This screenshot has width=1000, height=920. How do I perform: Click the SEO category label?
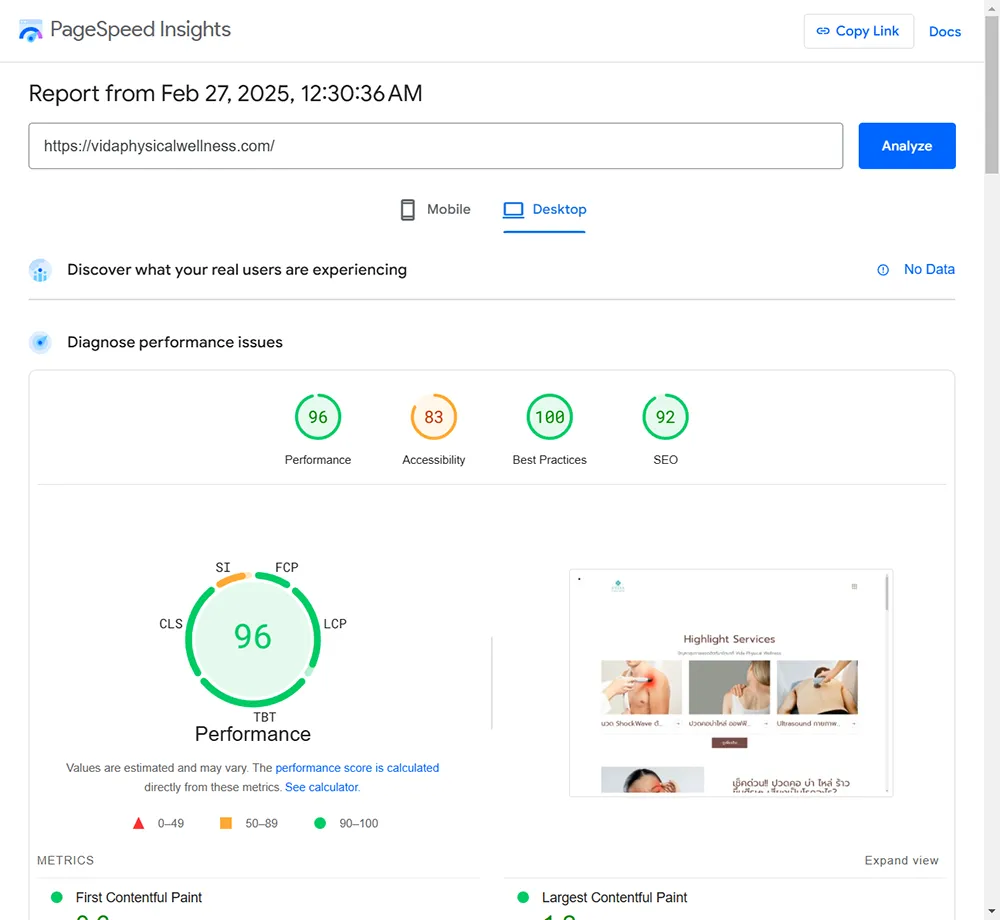[x=665, y=460]
